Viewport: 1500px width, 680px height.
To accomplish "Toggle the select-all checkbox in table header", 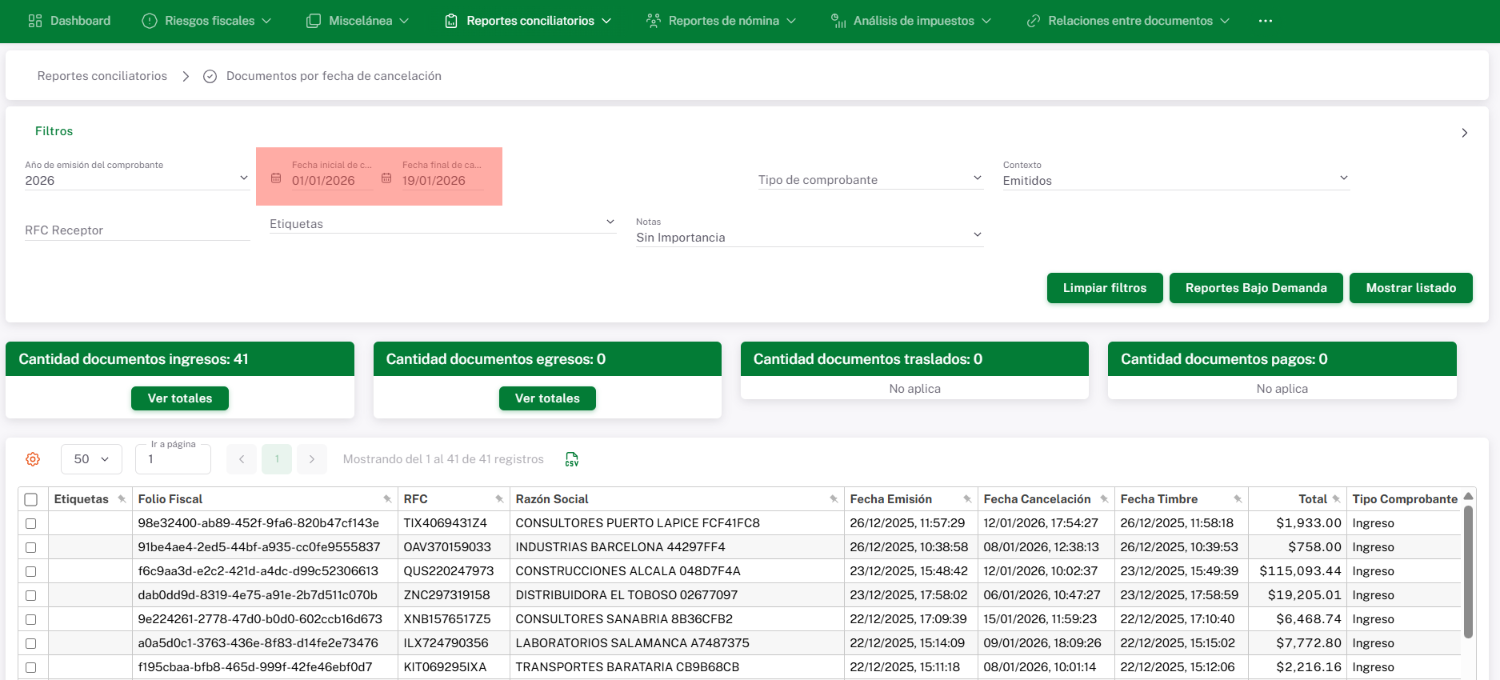I will pyautogui.click(x=31, y=499).
